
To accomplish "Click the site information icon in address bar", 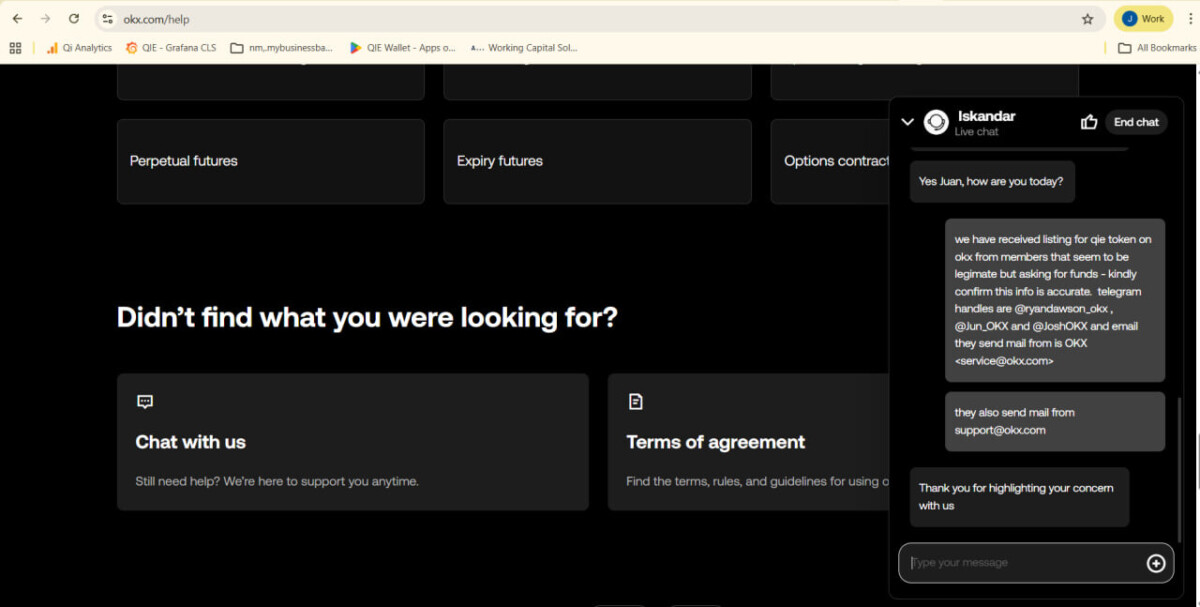I will tap(108, 19).
